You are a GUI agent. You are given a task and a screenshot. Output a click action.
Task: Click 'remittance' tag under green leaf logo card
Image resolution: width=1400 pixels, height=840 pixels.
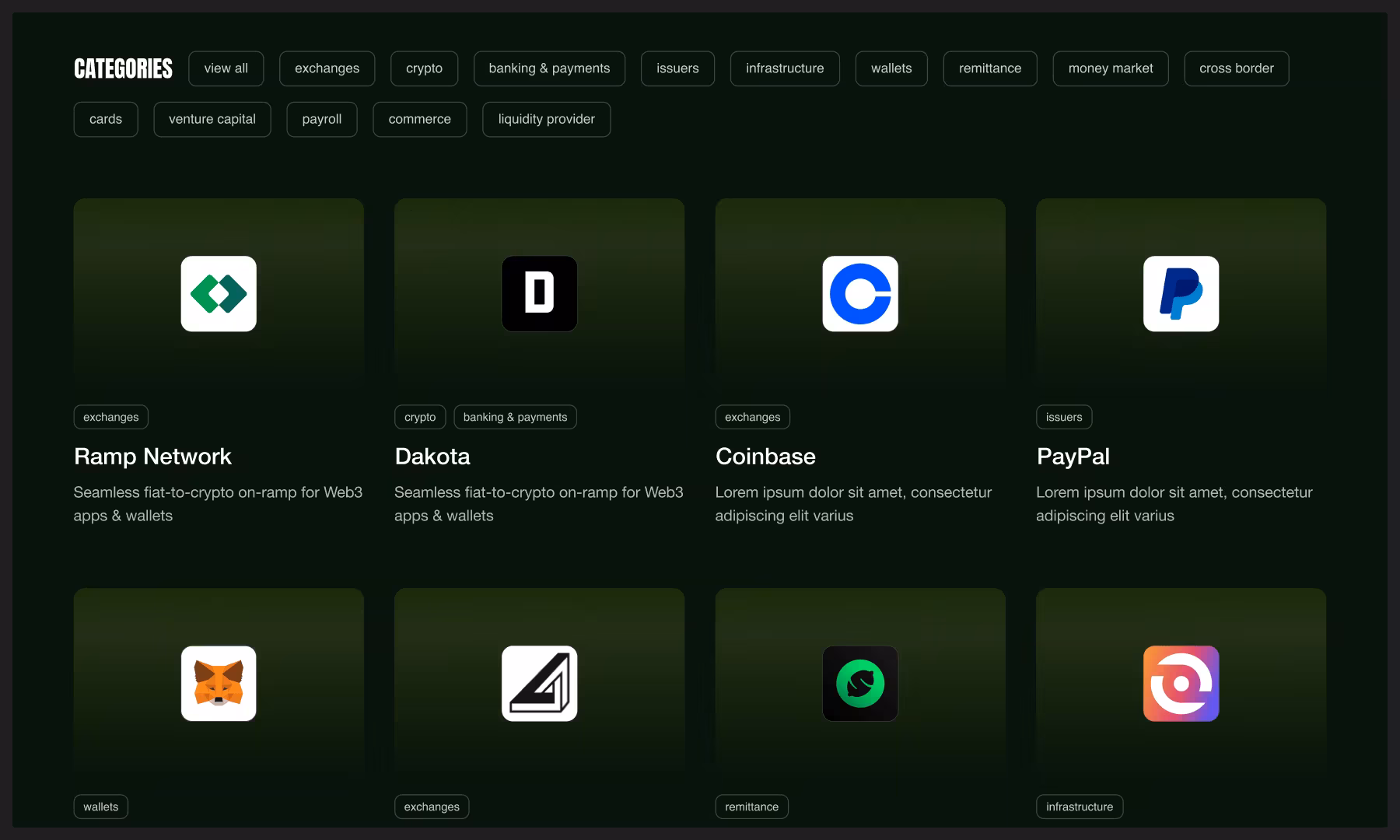coord(752,807)
